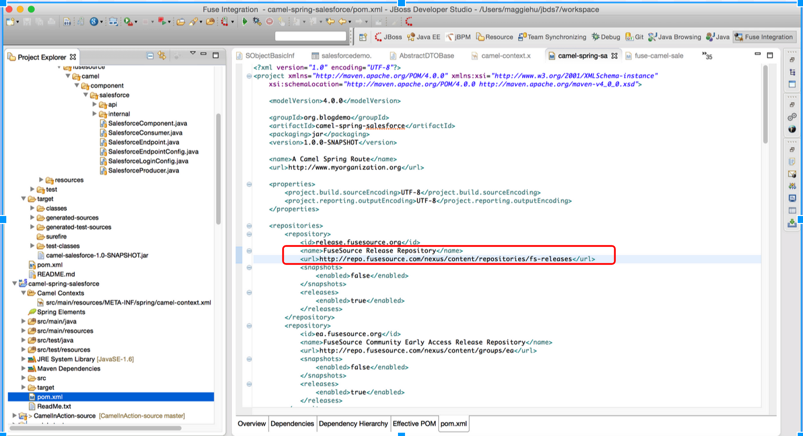
Task: Select the Spring Elements node
Action: 56,312
